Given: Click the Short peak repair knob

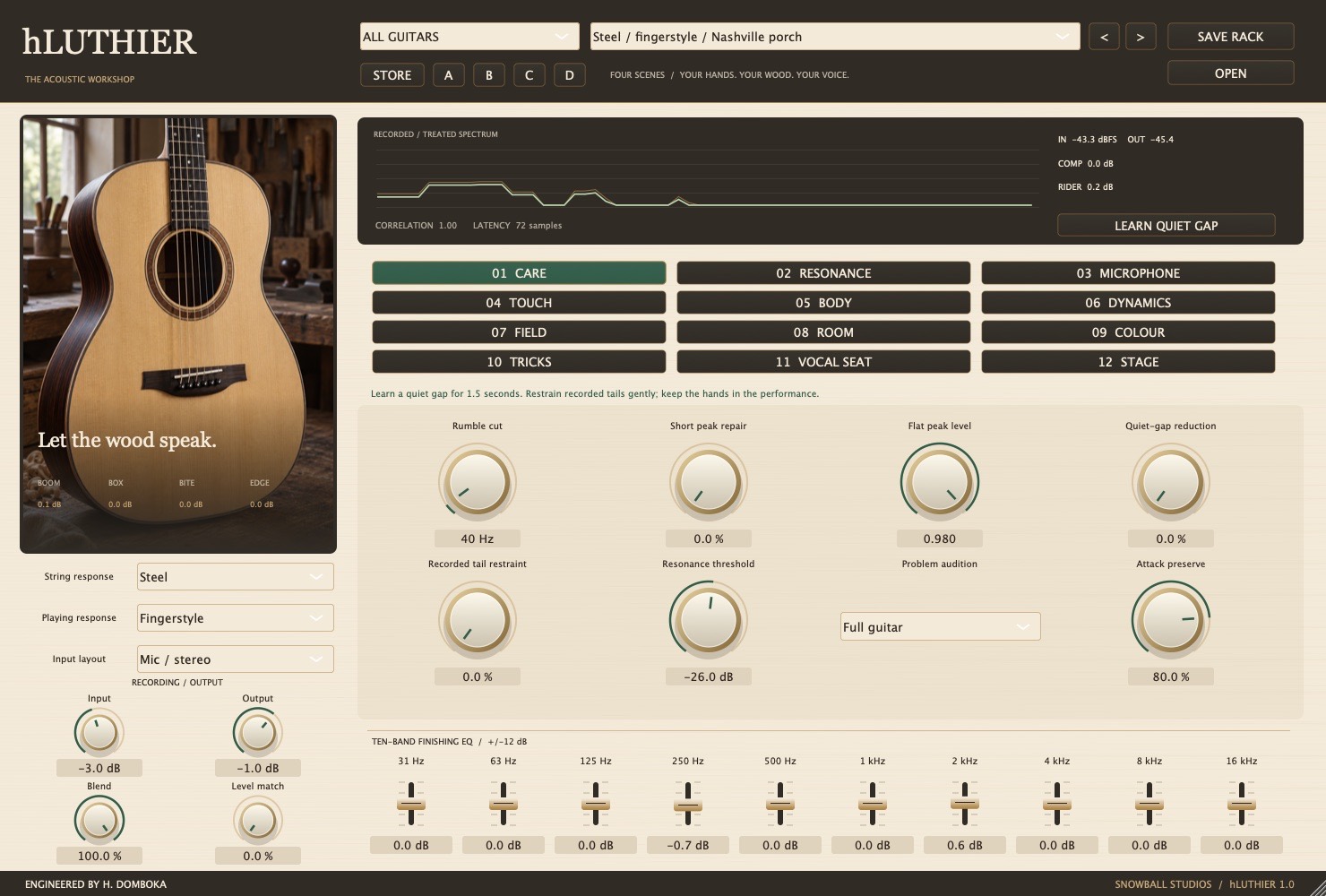Looking at the screenshot, I should tap(709, 482).
